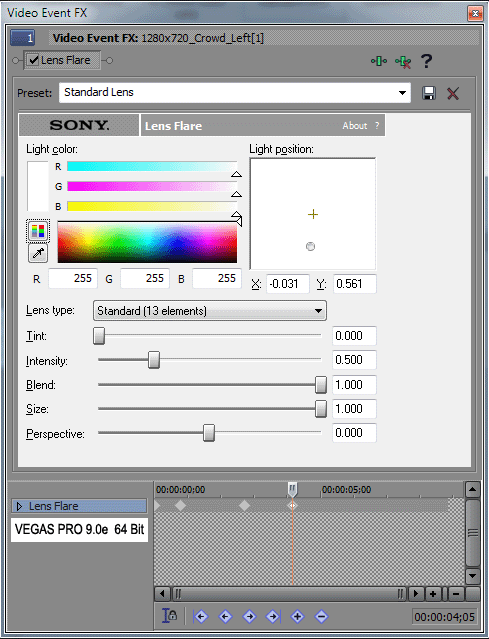The height and width of the screenshot is (639, 489).
Task: Click the question mark beside About
Action: click(x=377, y=126)
